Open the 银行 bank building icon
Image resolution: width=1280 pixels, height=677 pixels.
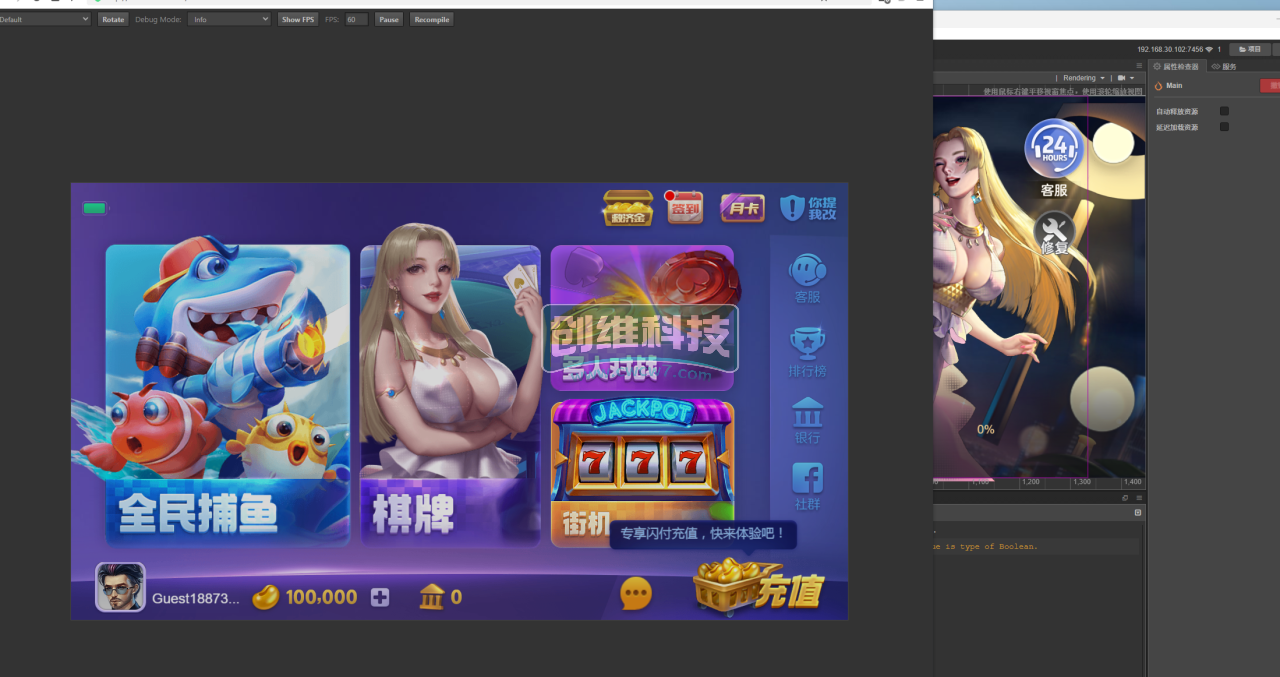[808, 420]
